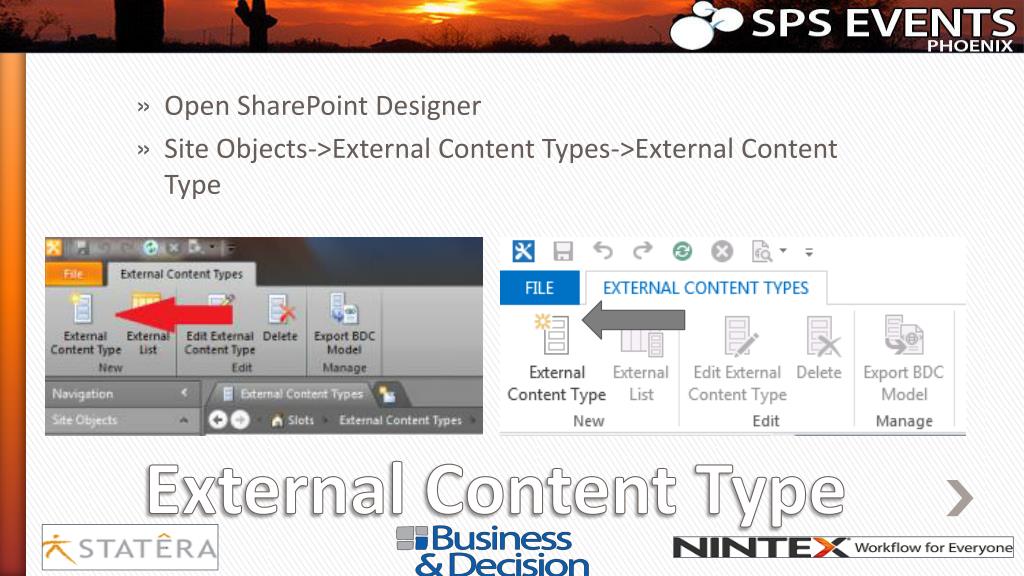Screen dimensions: 1024x576
Task: Click the Business & Decision logo
Action: 493,550
